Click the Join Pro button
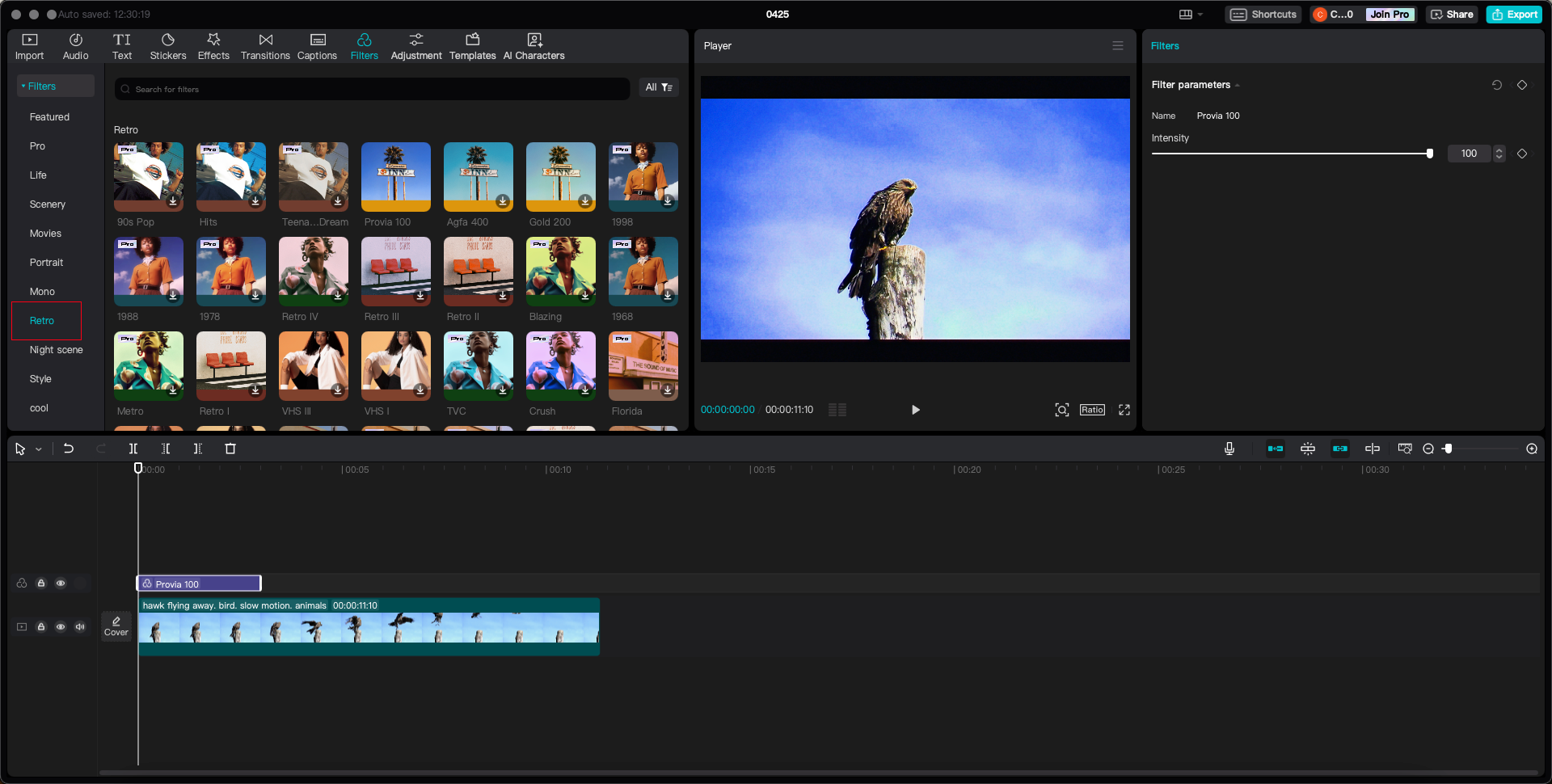Image resolution: width=1552 pixels, height=784 pixels. (x=1389, y=15)
